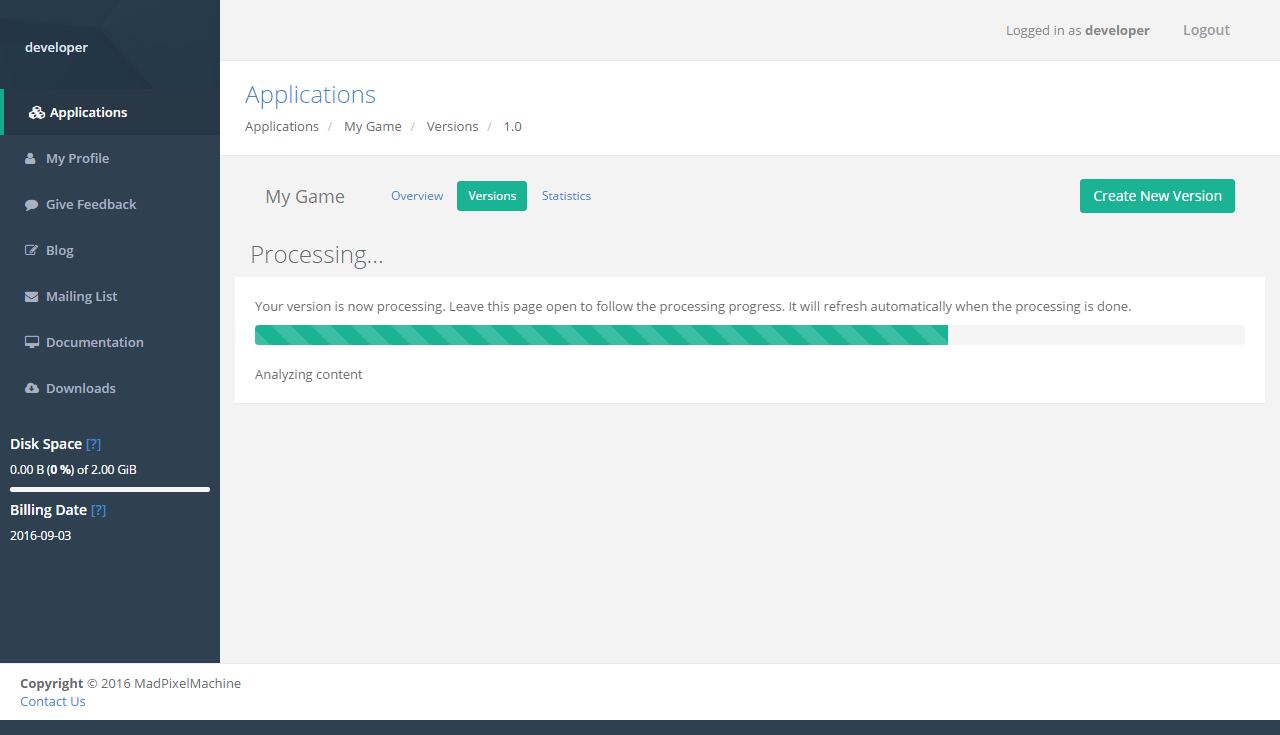Click the disk space usage bar
The width and height of the screenshot is (1280, 735).
[110, 489]
